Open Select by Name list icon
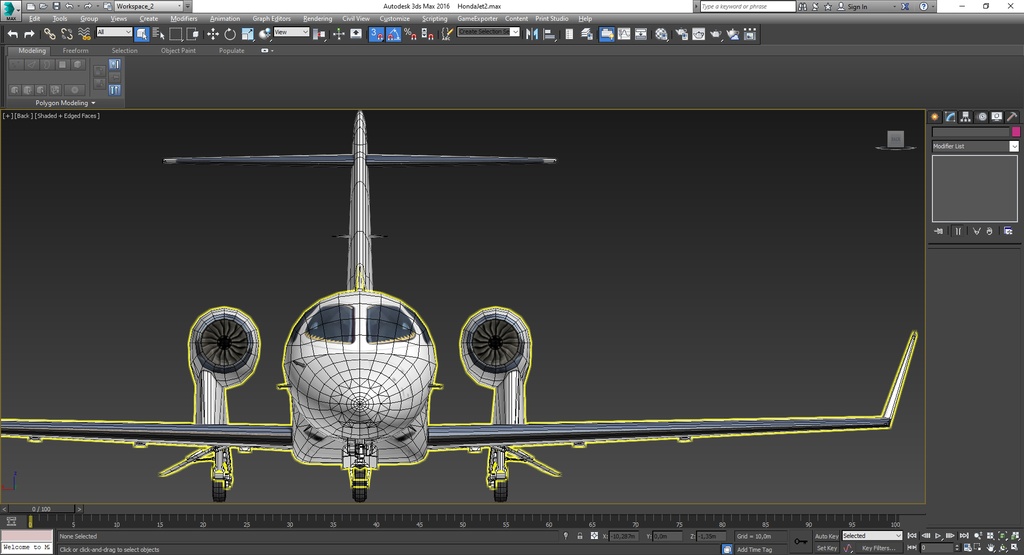The image size is (1024, 555). (159, 34)
